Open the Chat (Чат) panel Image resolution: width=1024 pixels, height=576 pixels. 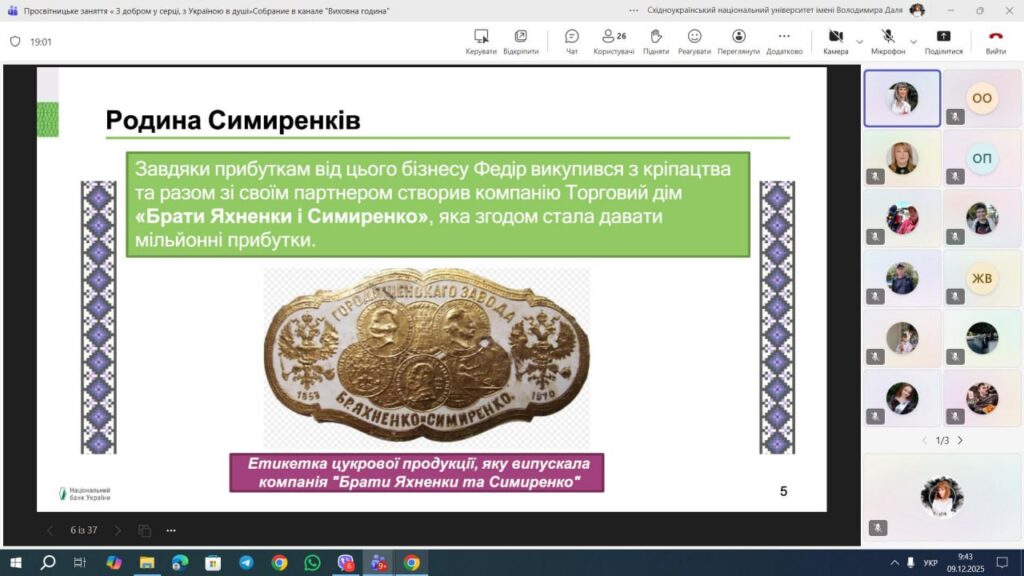pyautogui.click(x=572, y=41)
